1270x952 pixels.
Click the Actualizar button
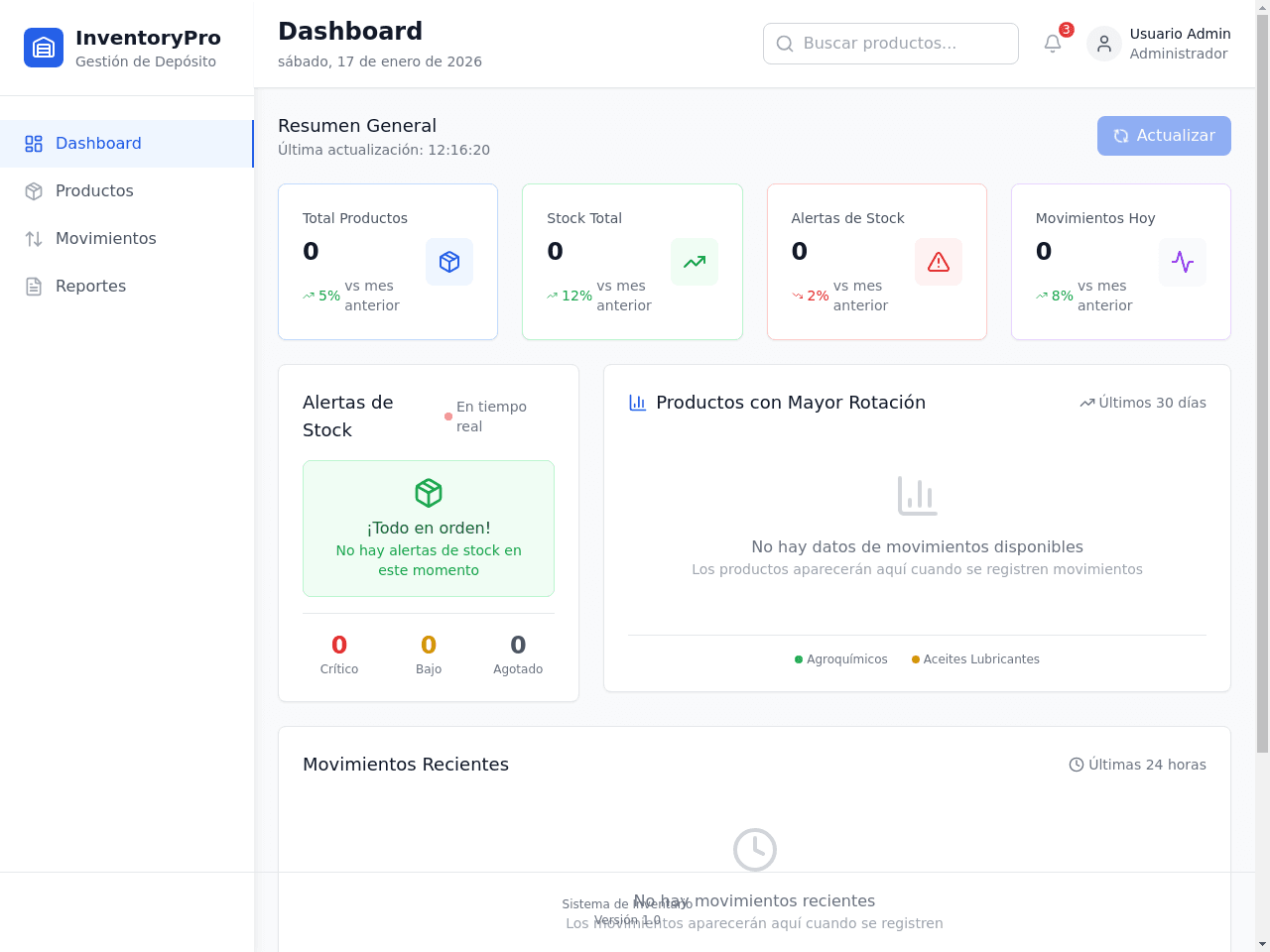pyautogui.click(x=1164, y=136)
